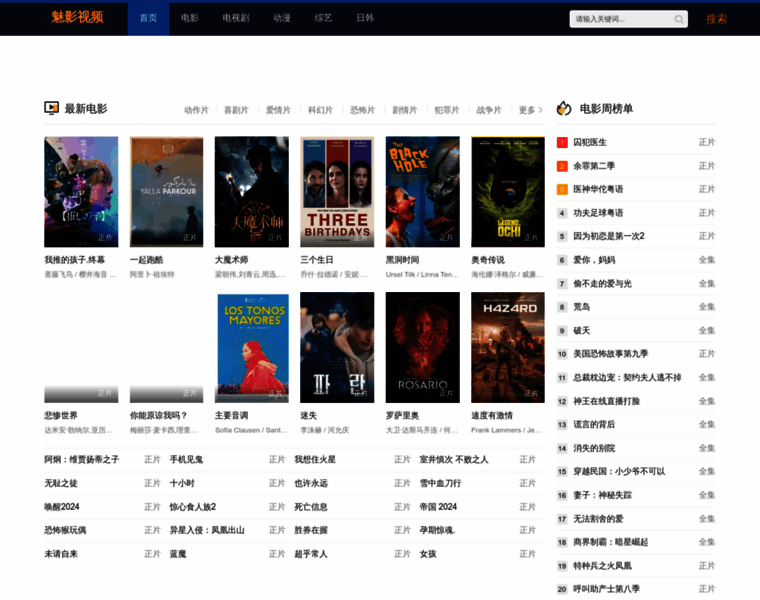760x600 pixels.
Task: Filter by 科幻片 genre
Action: [320, 110]
